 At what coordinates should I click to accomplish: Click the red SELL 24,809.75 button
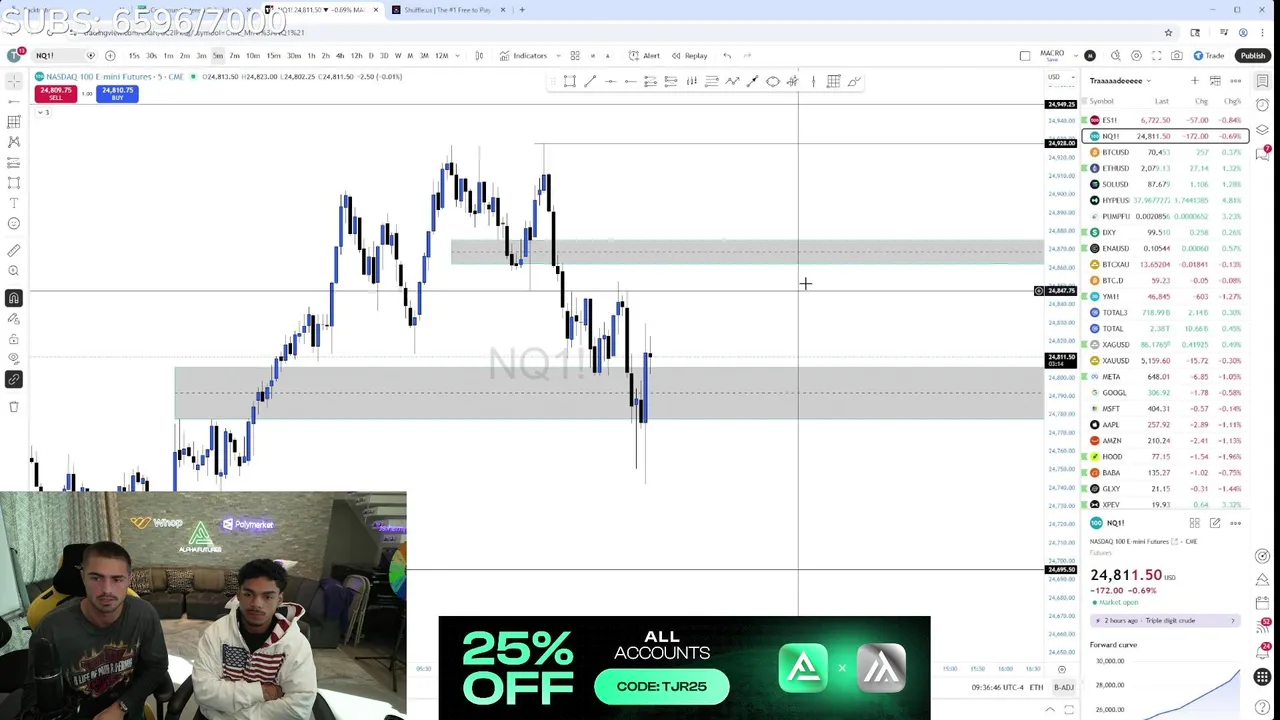55,93
